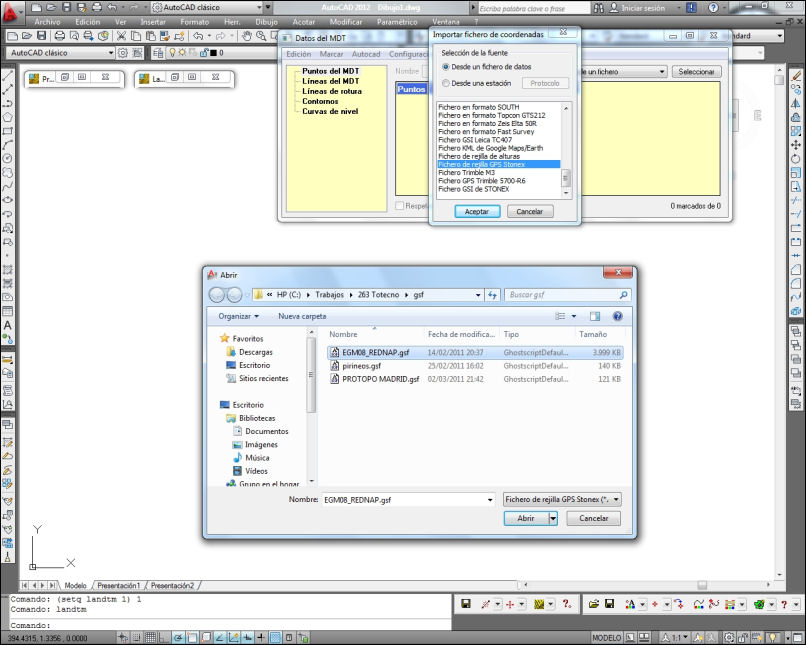
Task: Select the Polygon draw tool
Action: click(8, 117)
